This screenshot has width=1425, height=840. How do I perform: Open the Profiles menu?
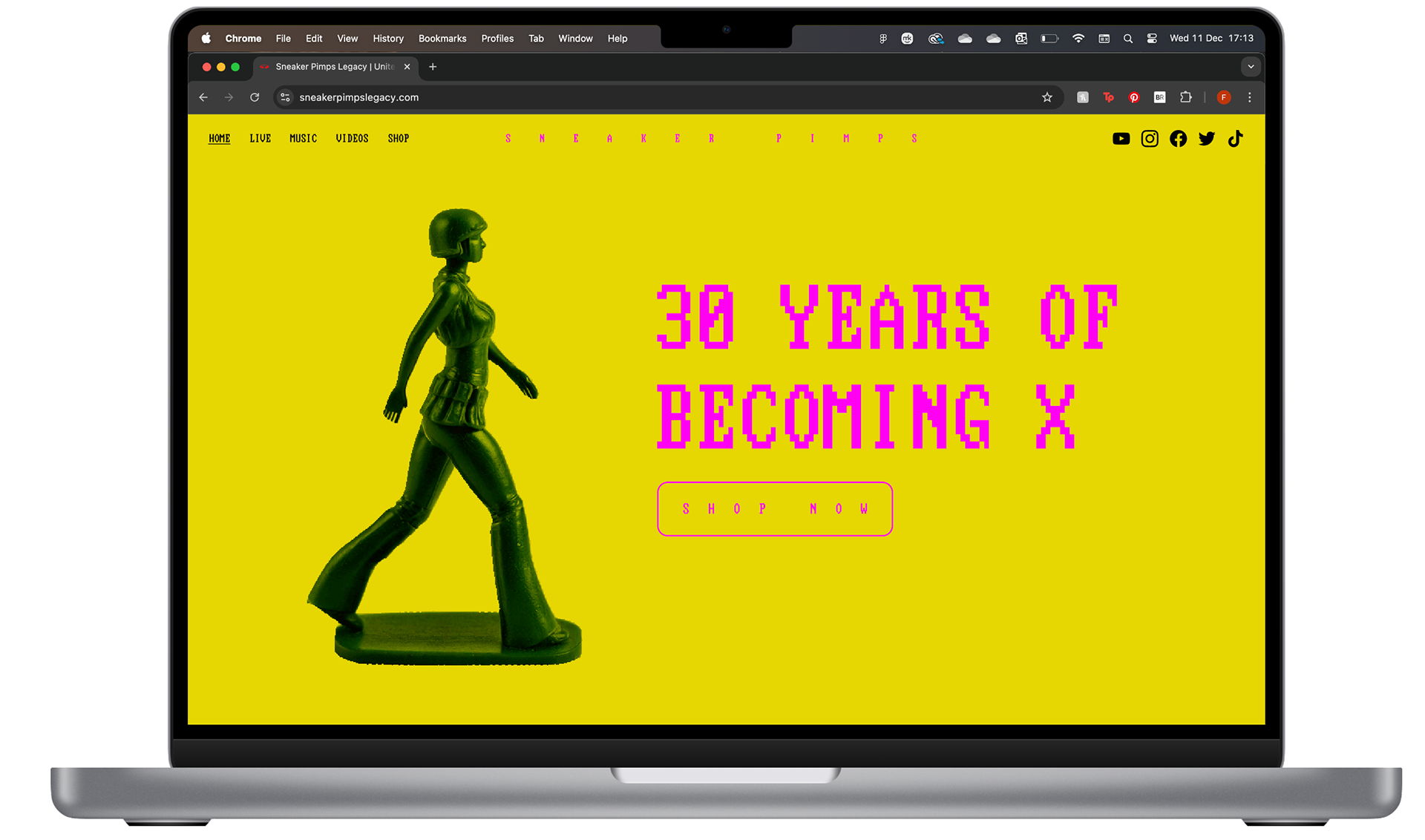pos(497,39)
